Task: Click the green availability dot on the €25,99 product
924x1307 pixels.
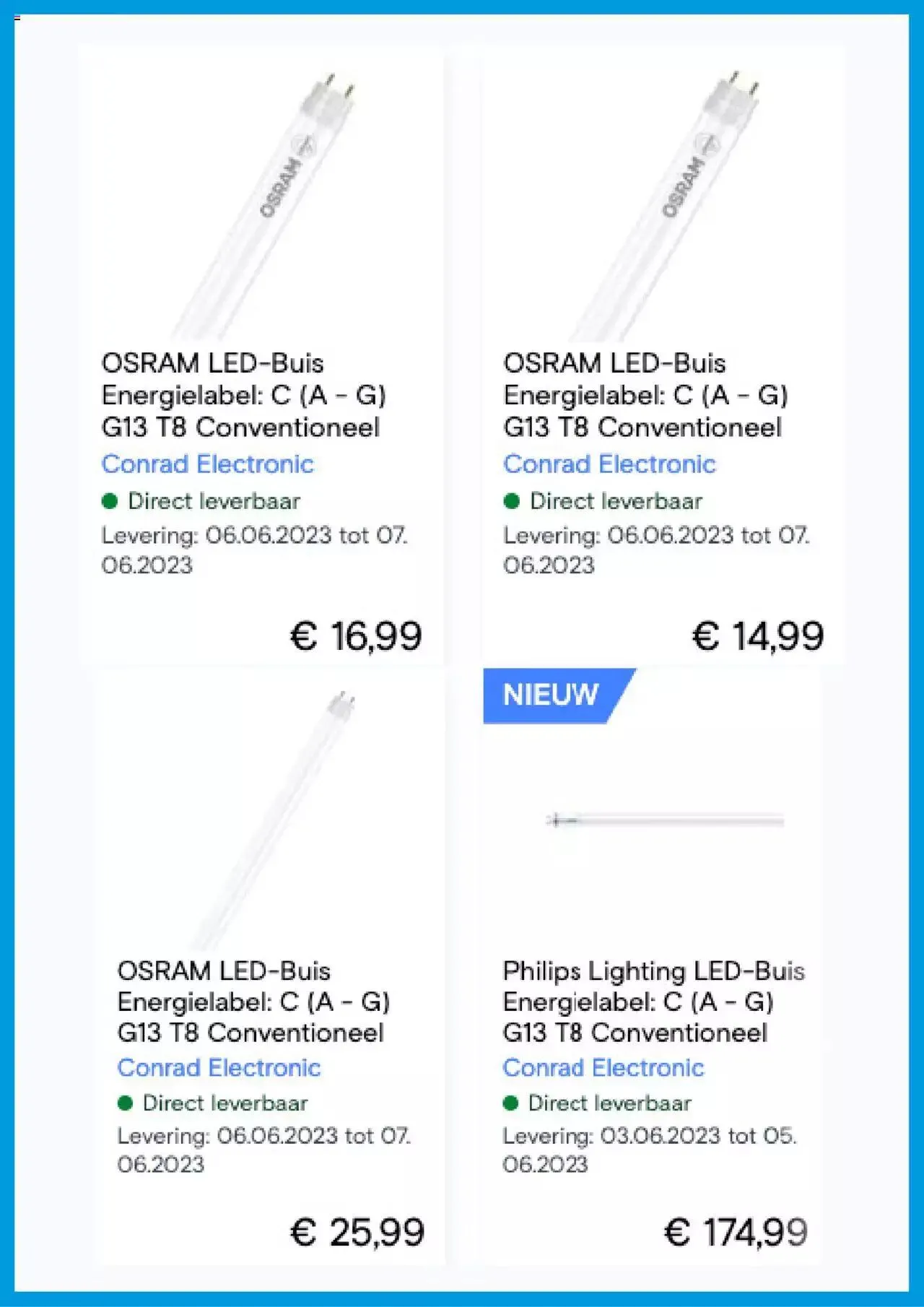Action: [125, 1103]
